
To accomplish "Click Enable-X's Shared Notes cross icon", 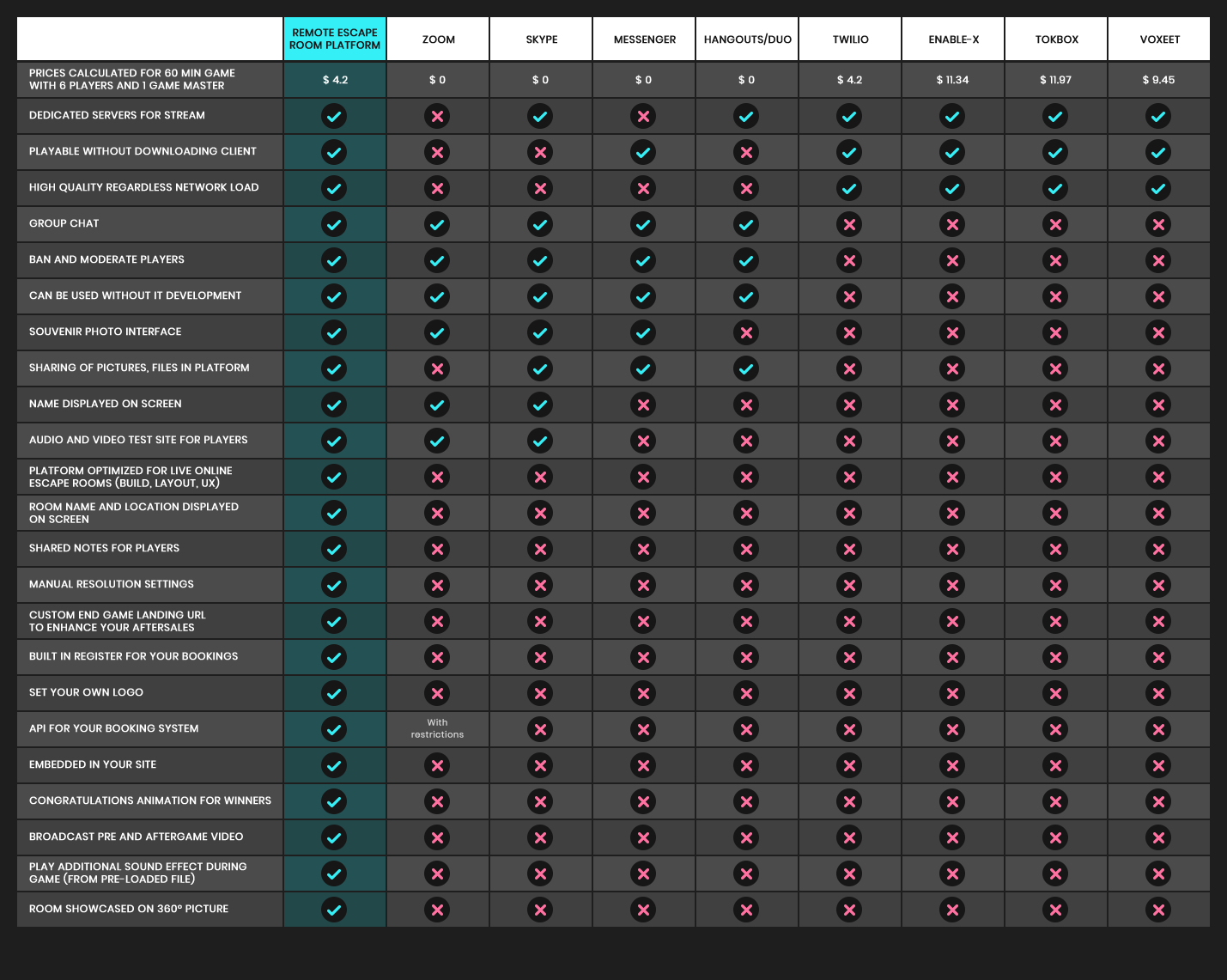I will pos(952,549).
